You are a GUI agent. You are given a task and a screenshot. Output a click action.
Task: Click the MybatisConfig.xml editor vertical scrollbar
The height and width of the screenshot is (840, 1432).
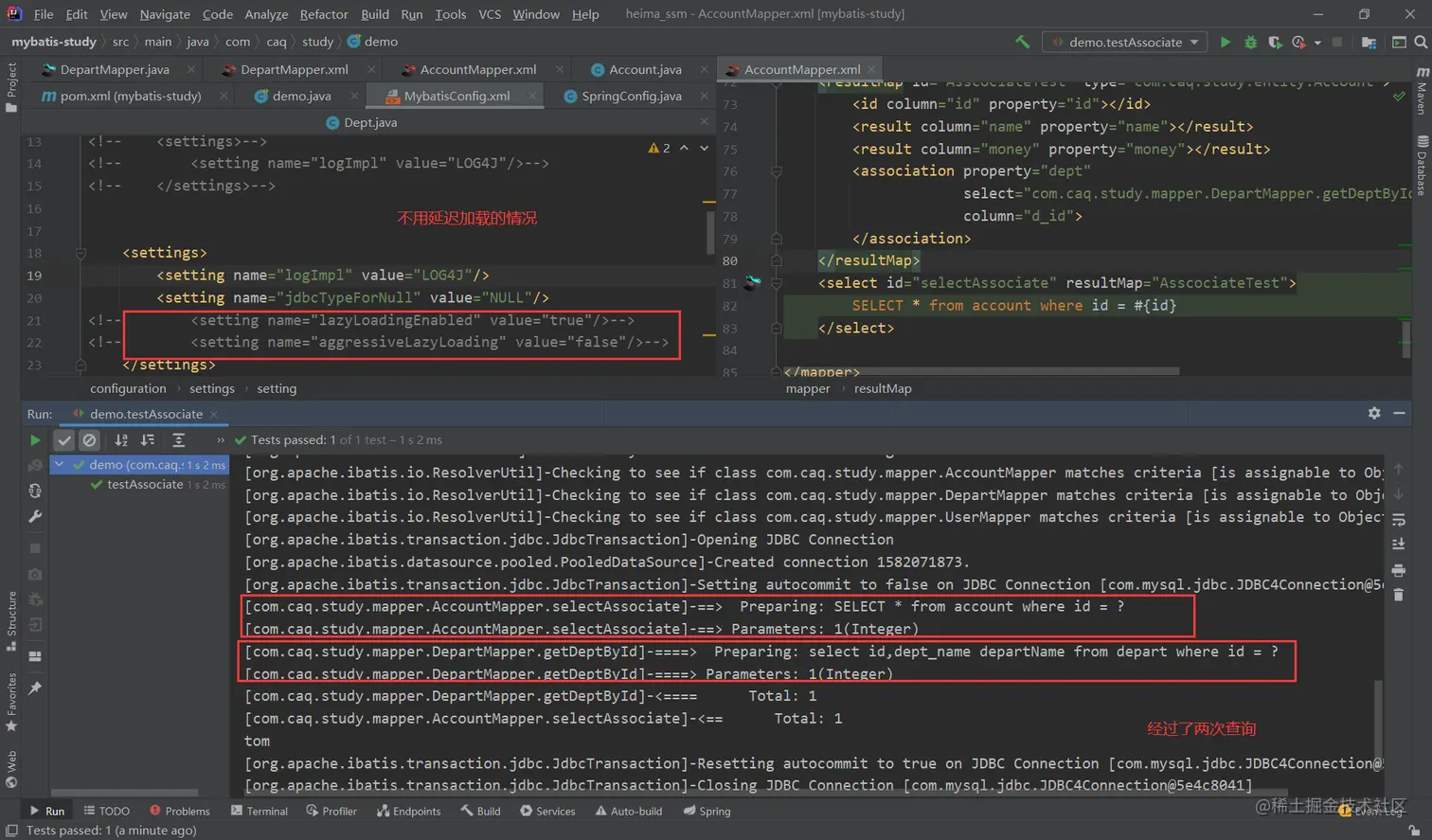coord(710,232)
